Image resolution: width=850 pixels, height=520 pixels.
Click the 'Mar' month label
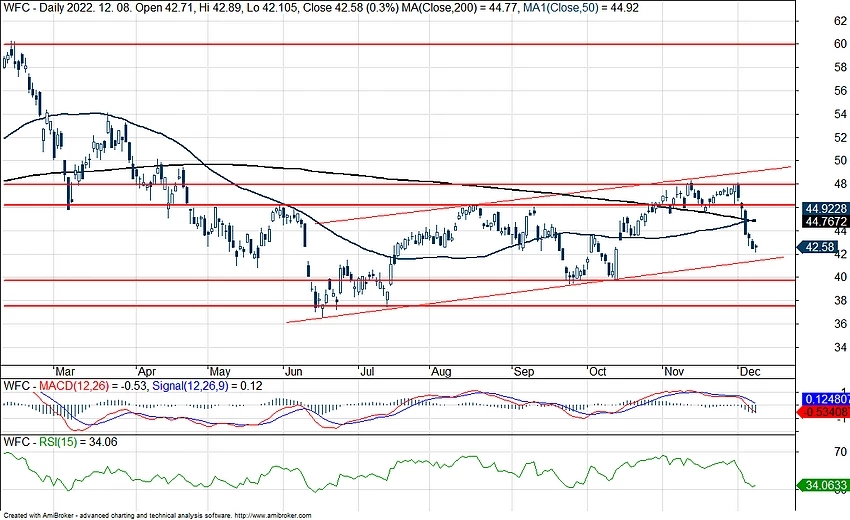point(65,371)
